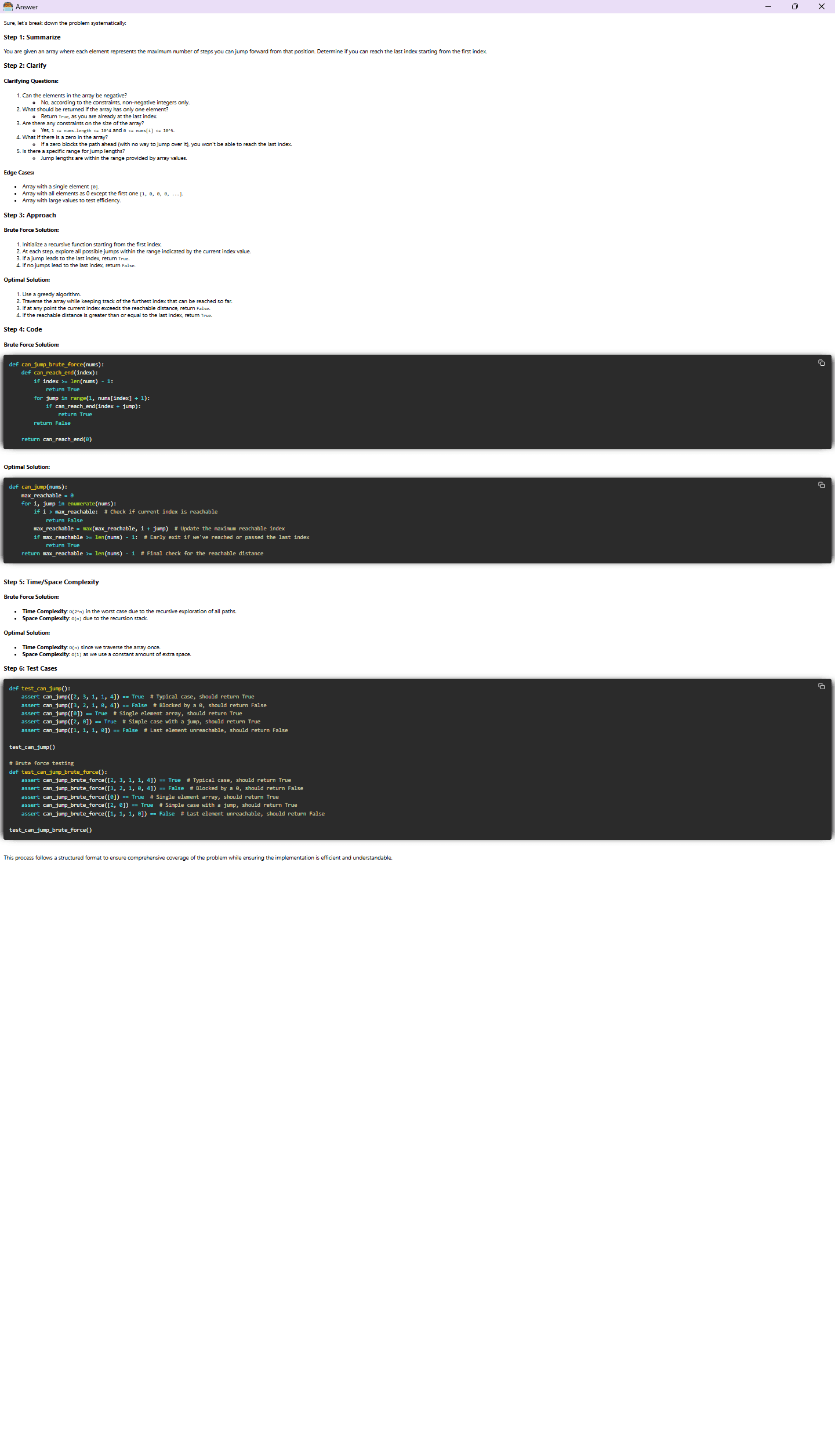Click the "return can_reach_end(0)" code line

[56, 439]
